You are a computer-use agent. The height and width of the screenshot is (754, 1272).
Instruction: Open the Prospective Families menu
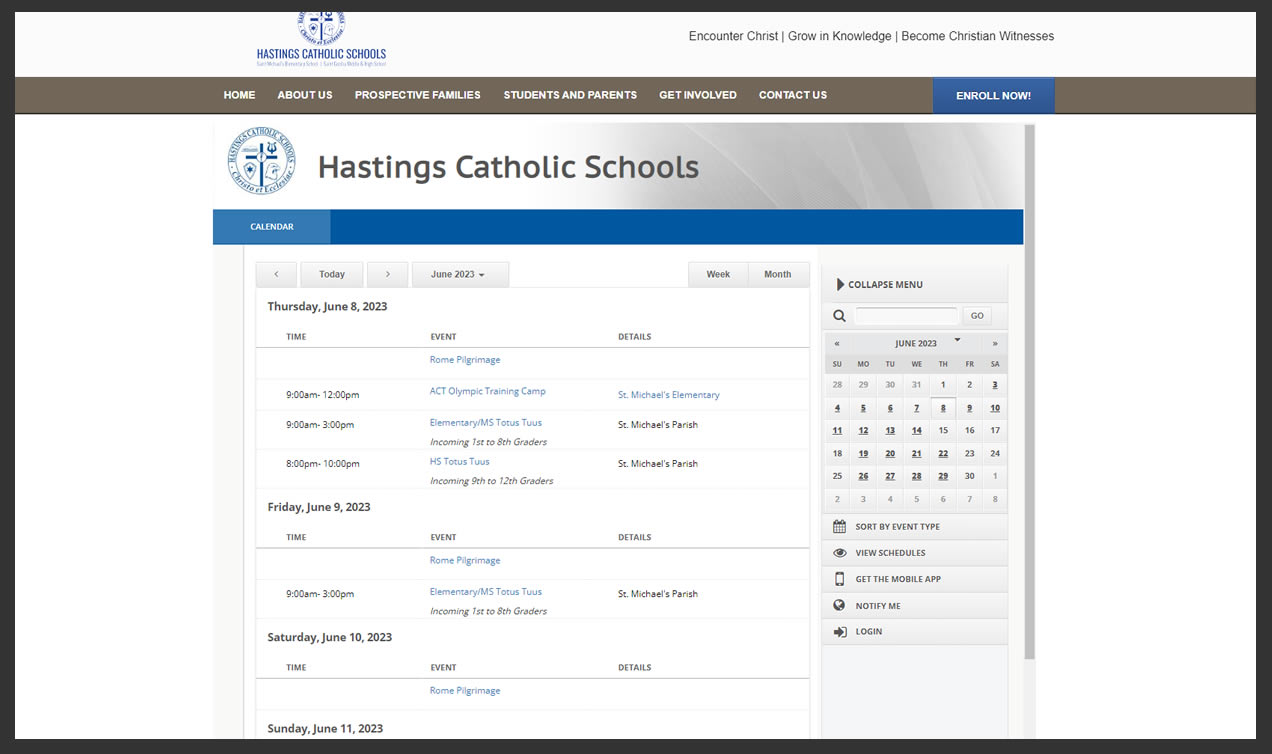click(417, 95)
